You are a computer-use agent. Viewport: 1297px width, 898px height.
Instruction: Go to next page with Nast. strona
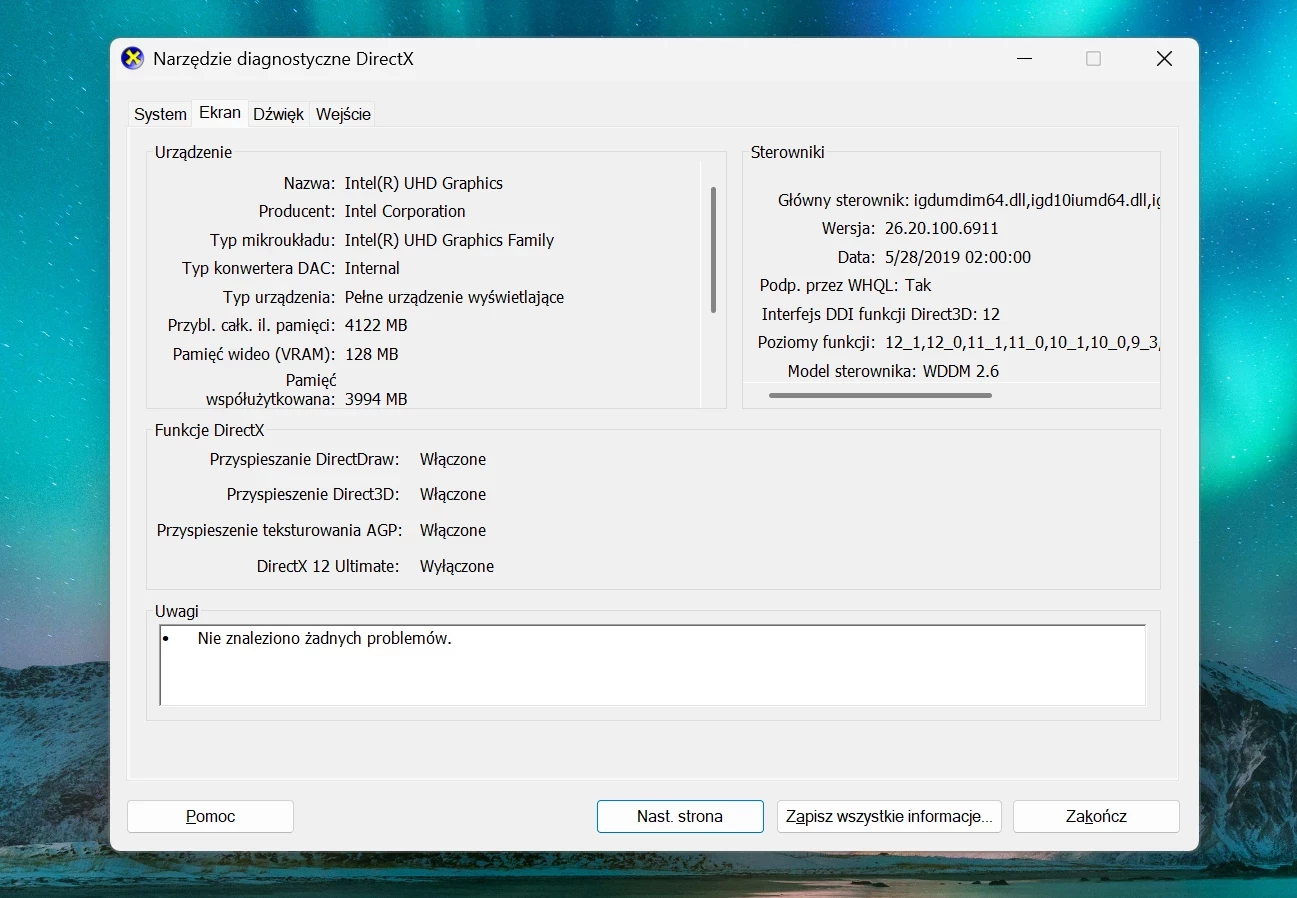[x=680, y=816]
